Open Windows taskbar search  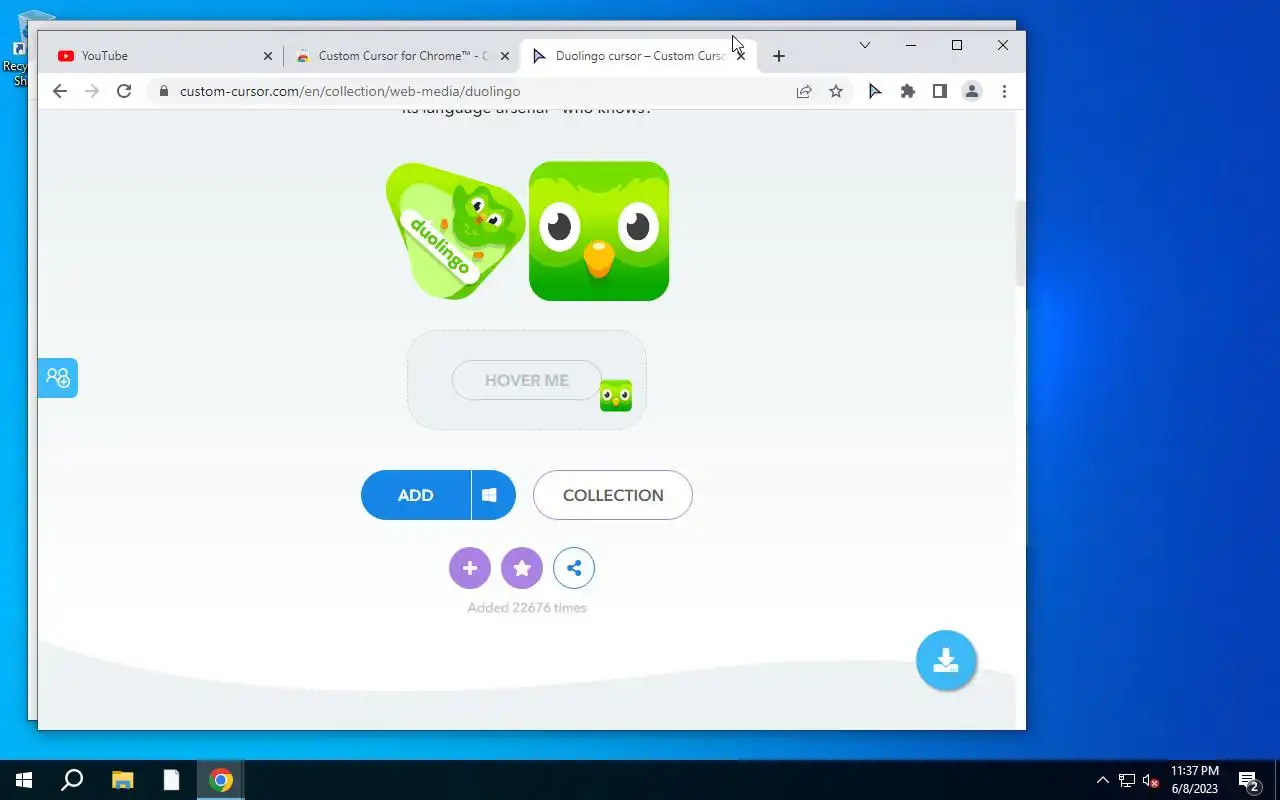72,780
